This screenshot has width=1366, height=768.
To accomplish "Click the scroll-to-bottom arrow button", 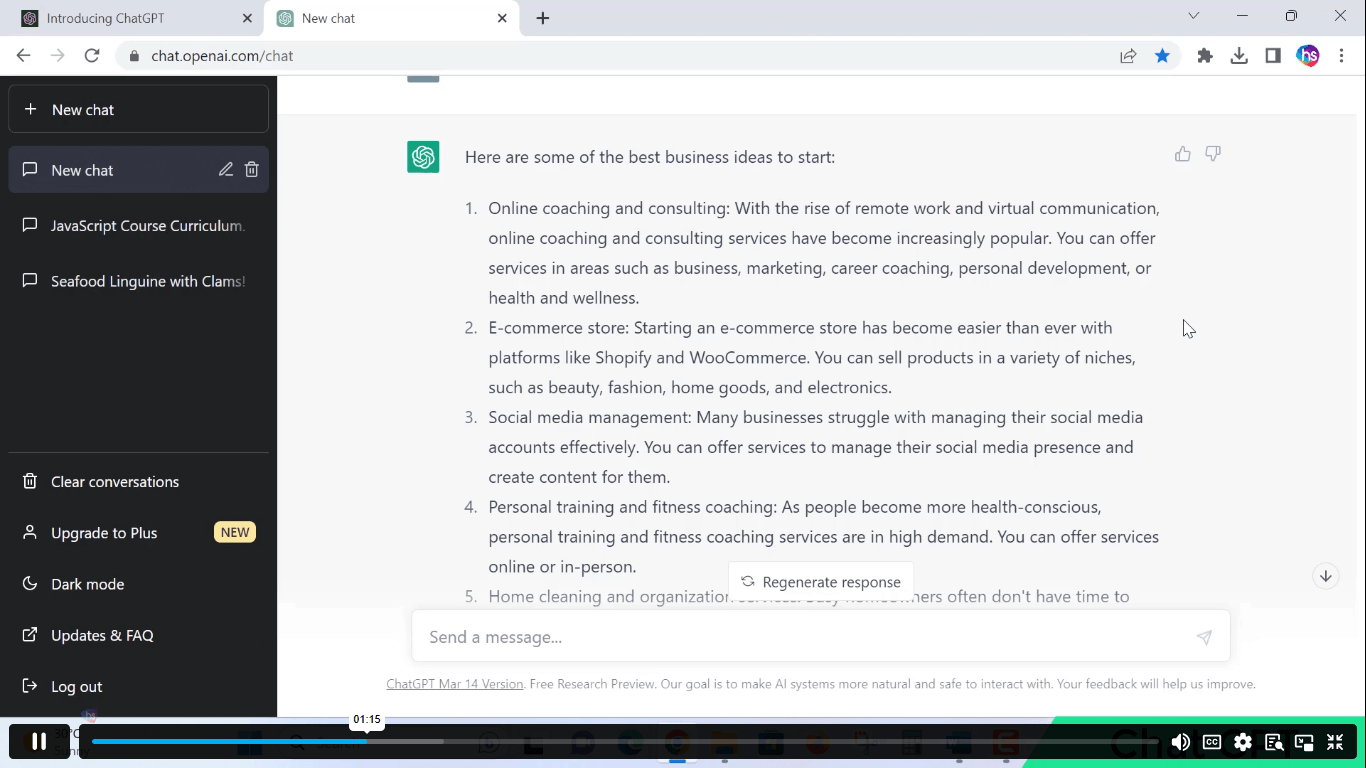I will 1325,576.
